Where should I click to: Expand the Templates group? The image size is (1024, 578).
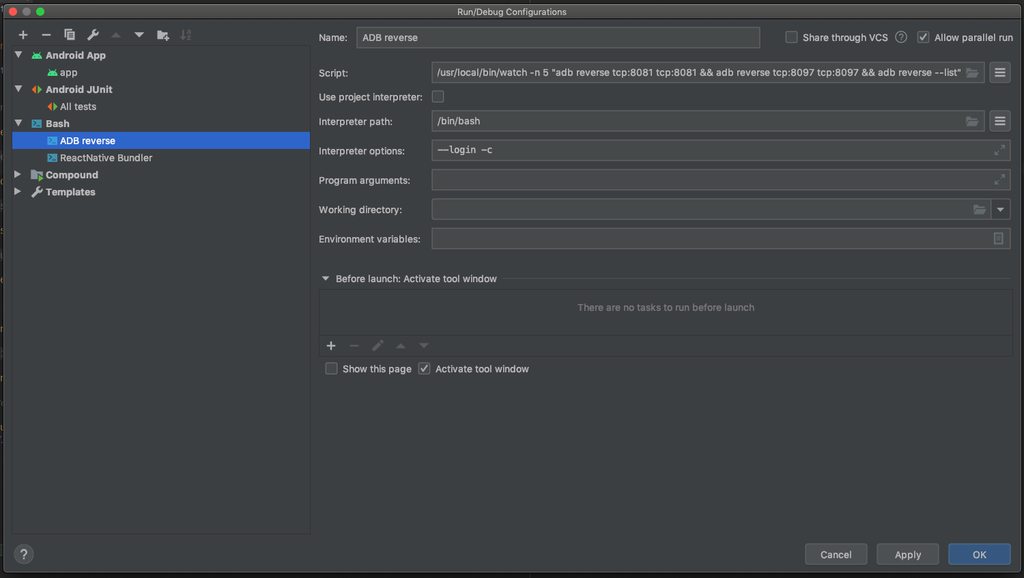(x=18, y=191)
